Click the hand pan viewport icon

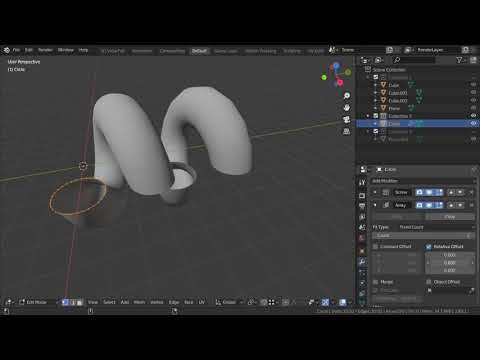[x=347, y=108]
